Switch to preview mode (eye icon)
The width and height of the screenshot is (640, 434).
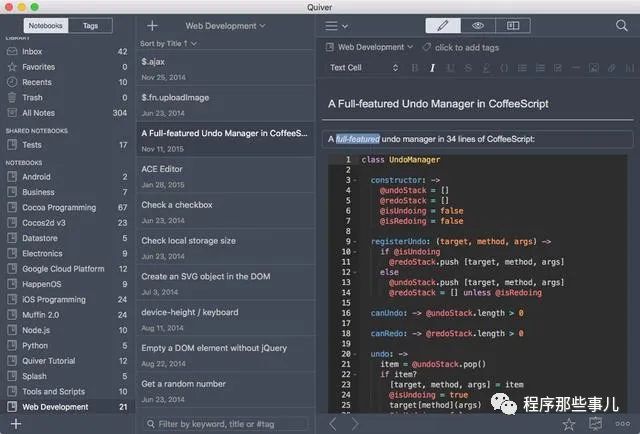[478, 26]
